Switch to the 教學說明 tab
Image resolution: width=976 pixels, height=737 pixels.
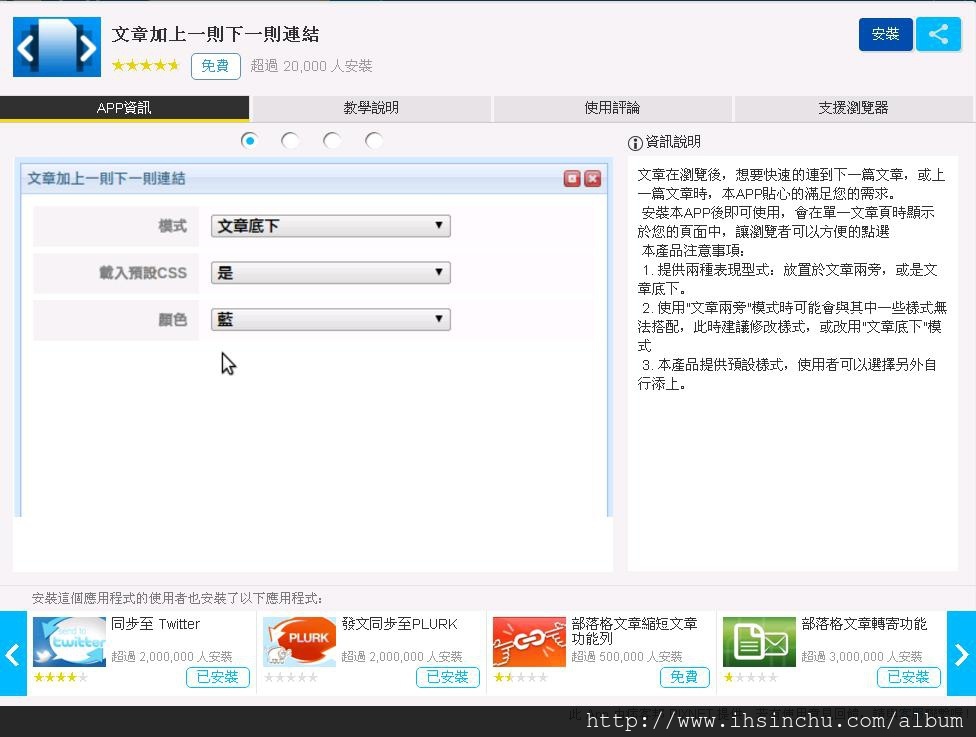[370, 108]
